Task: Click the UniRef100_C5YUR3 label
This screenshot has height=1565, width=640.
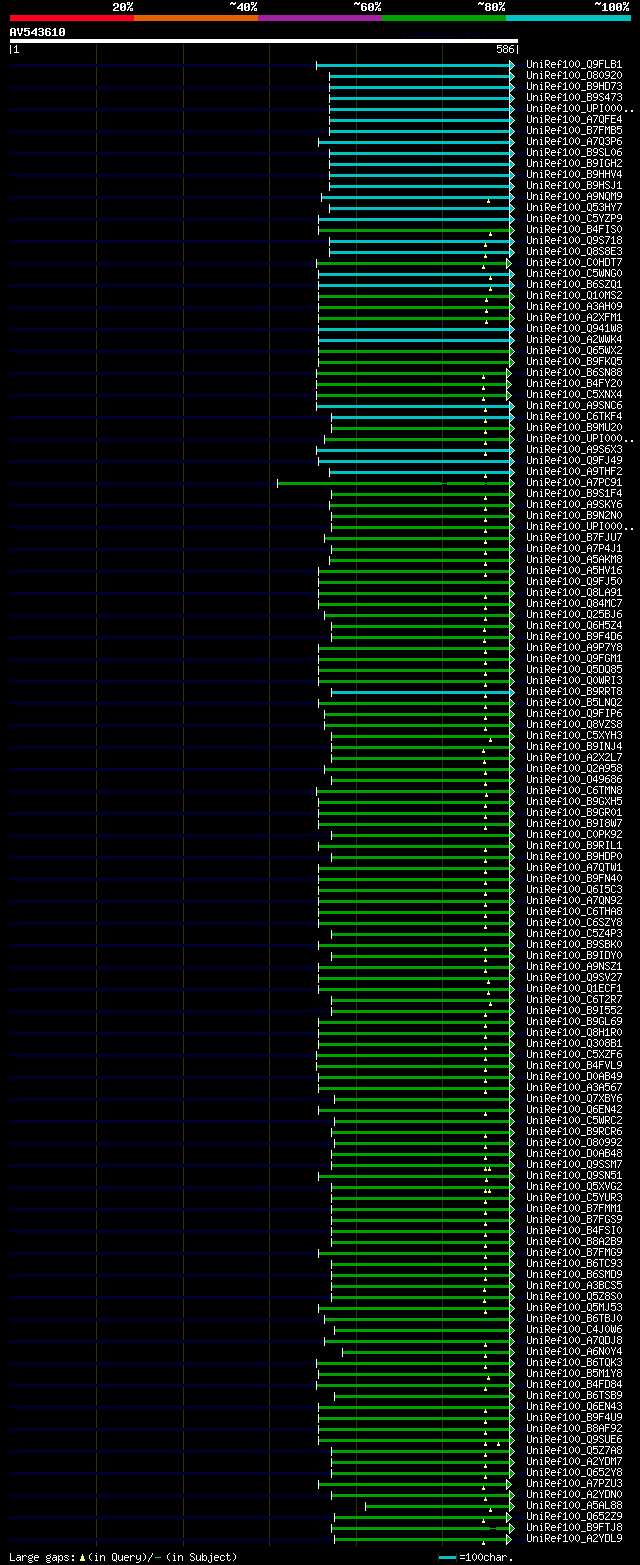Action: pyautogui.click(x=574, y=1197)
